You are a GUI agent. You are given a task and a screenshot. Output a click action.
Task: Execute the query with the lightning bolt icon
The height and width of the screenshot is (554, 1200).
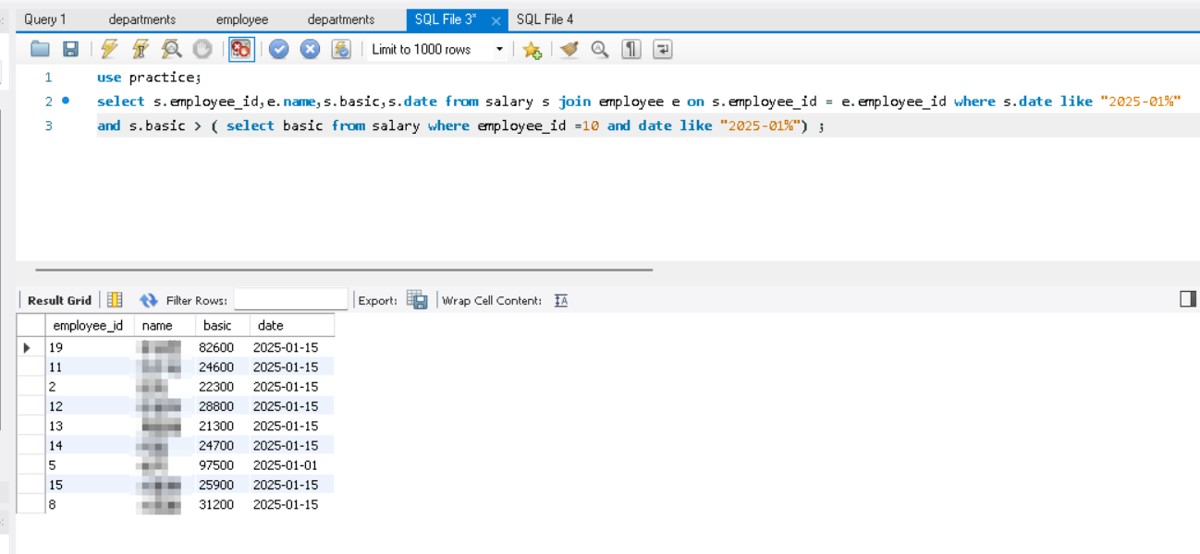pos(109,49)
